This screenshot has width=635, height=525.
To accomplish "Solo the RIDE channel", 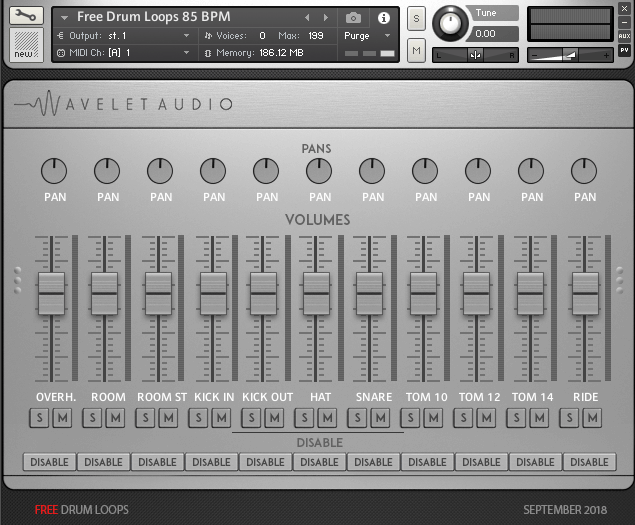I will tap(570, 418).
